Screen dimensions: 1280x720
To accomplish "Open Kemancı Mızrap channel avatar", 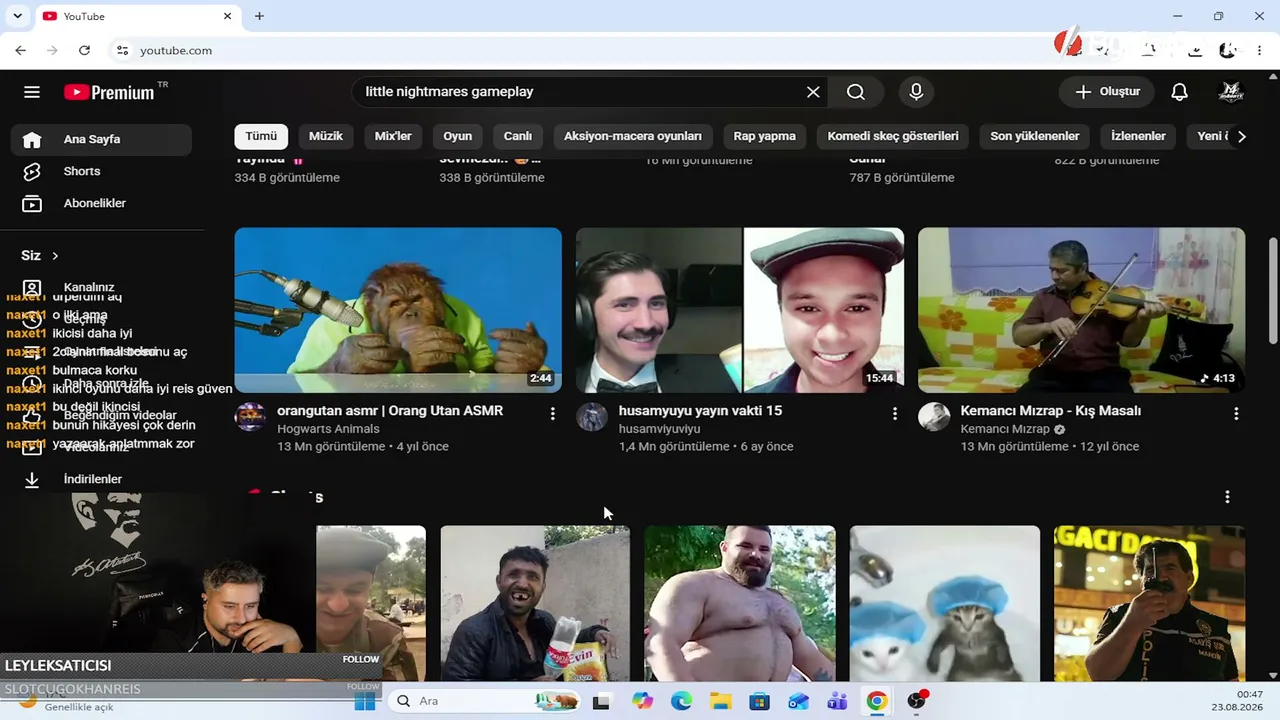I will point(934,417).
